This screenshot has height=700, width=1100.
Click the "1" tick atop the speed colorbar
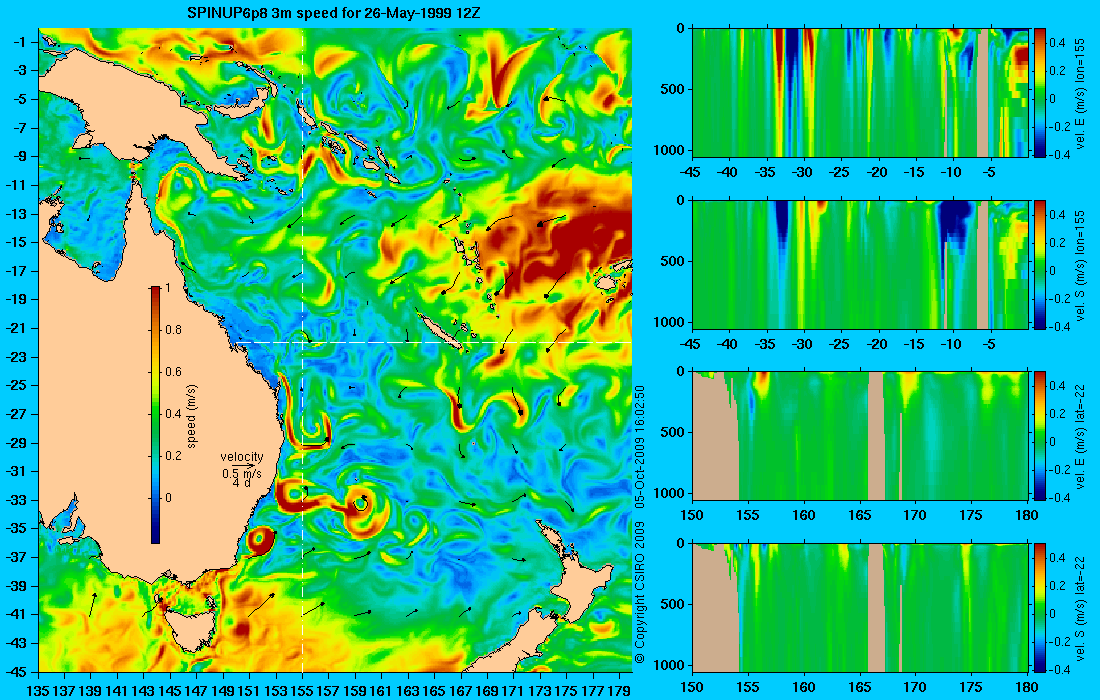click(x=168, y=288)
